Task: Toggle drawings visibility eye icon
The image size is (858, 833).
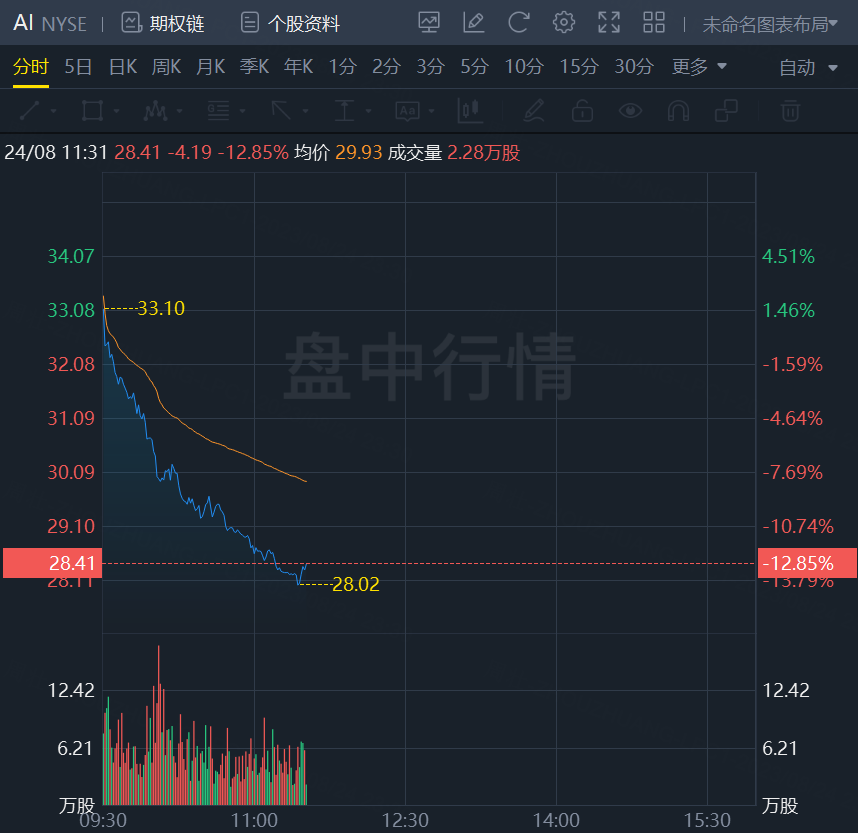Action: (630, 110)
